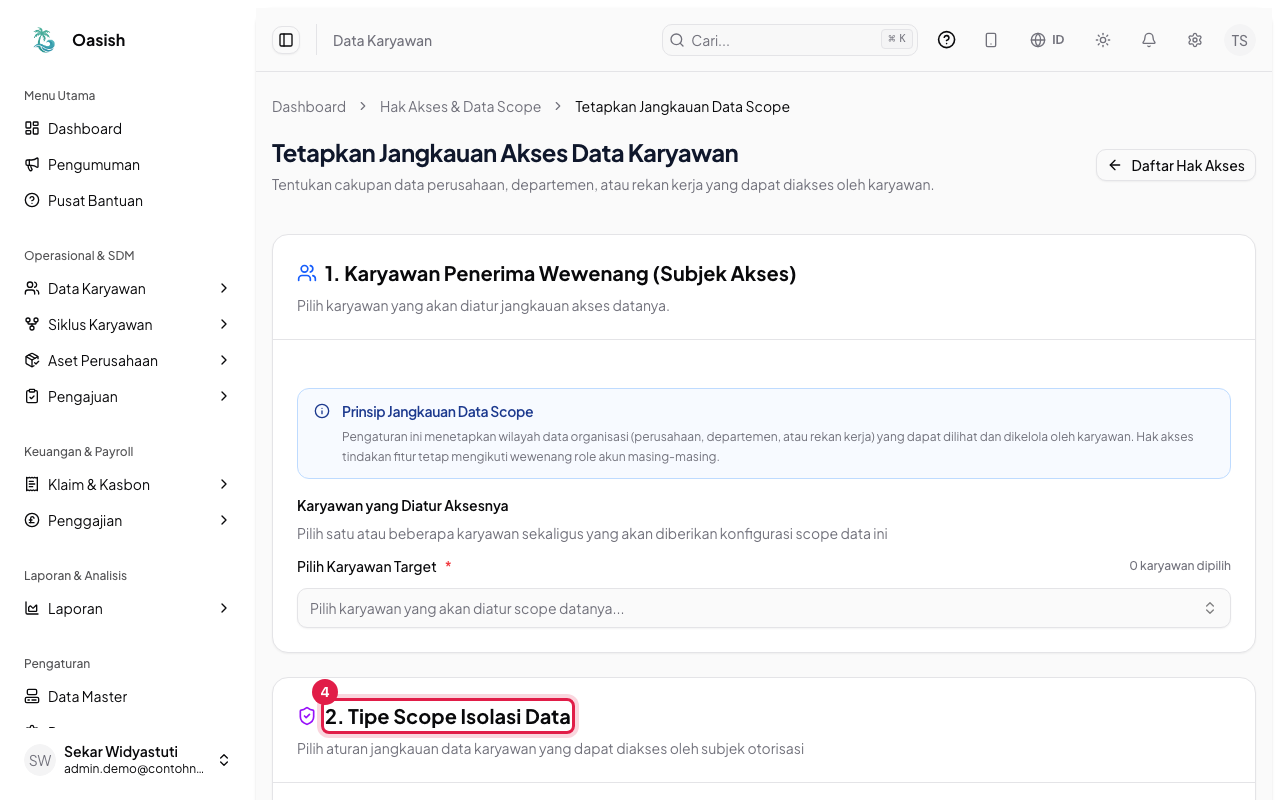Expand the Aset Perusahaan sidebar menu
This screenshot has width=1280, height=800.
(x=128, y=360)
